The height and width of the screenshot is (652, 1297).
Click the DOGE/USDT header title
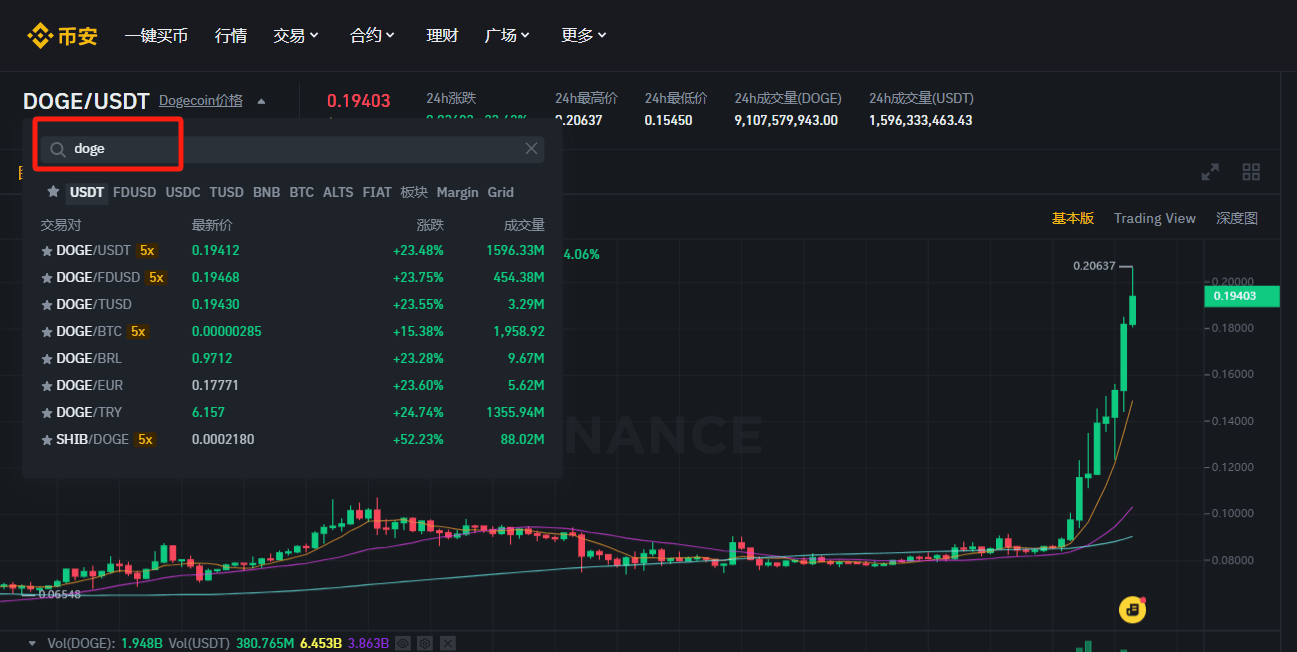pos(86,101)
